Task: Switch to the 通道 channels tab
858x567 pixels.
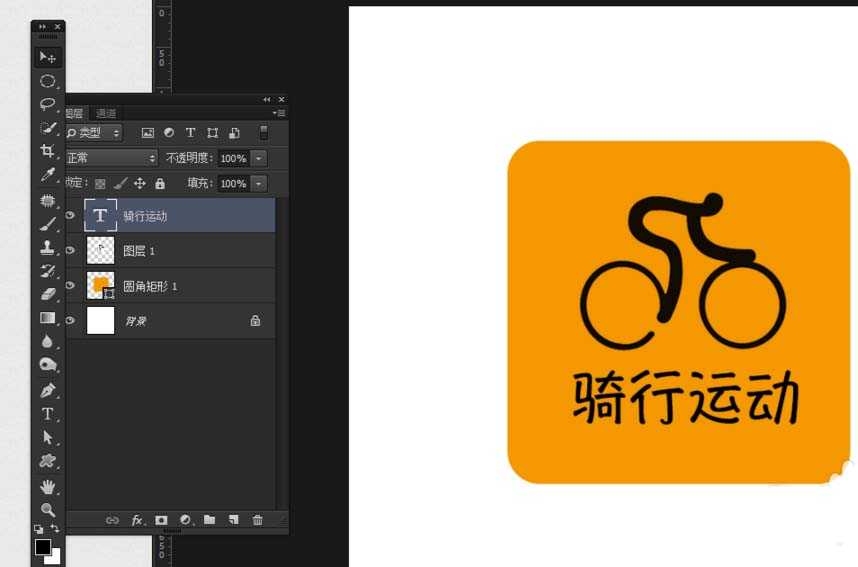Action: click(x=106, y=113)
